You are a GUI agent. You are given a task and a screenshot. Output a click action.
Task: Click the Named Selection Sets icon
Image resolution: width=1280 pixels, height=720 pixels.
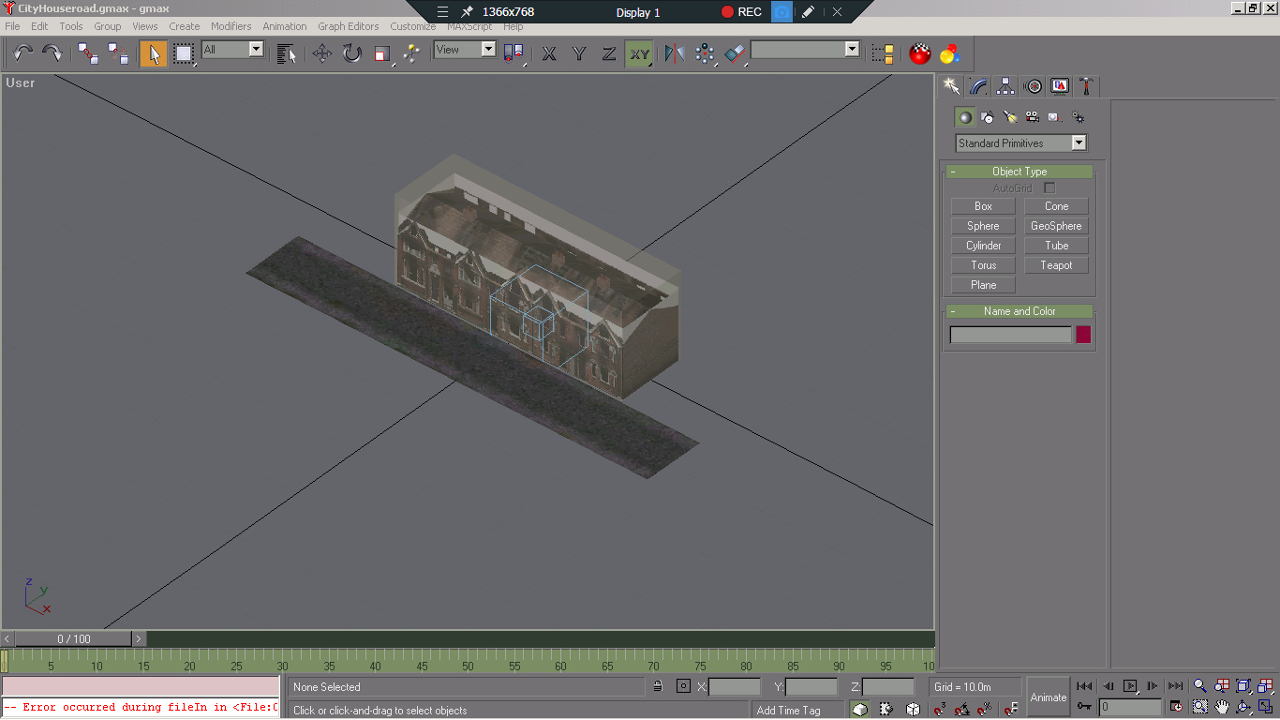pyautogui.click(x=882, y=54)
